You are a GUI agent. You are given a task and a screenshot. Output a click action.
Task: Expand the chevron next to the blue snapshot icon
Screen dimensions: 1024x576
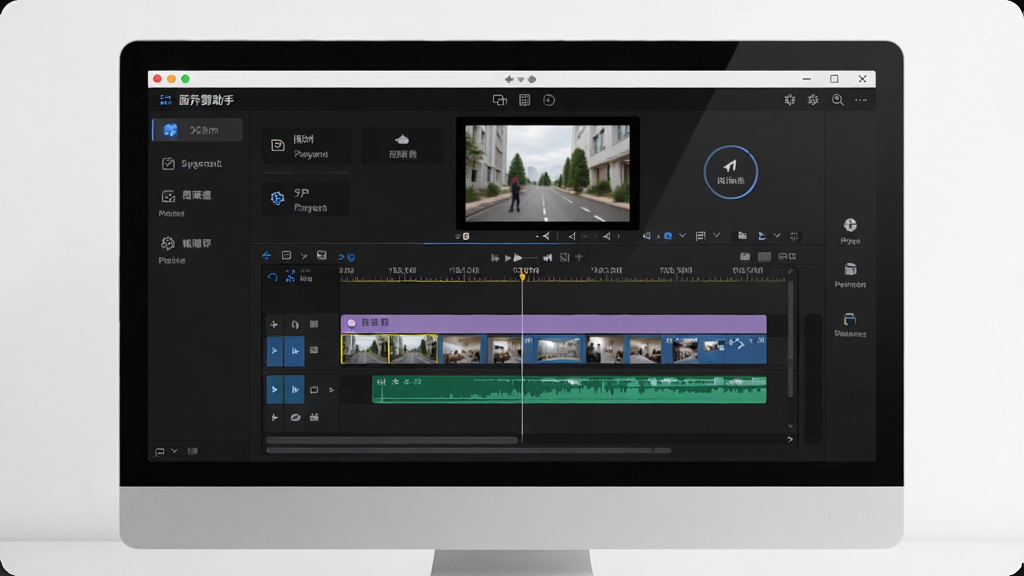tap(682, 236)
